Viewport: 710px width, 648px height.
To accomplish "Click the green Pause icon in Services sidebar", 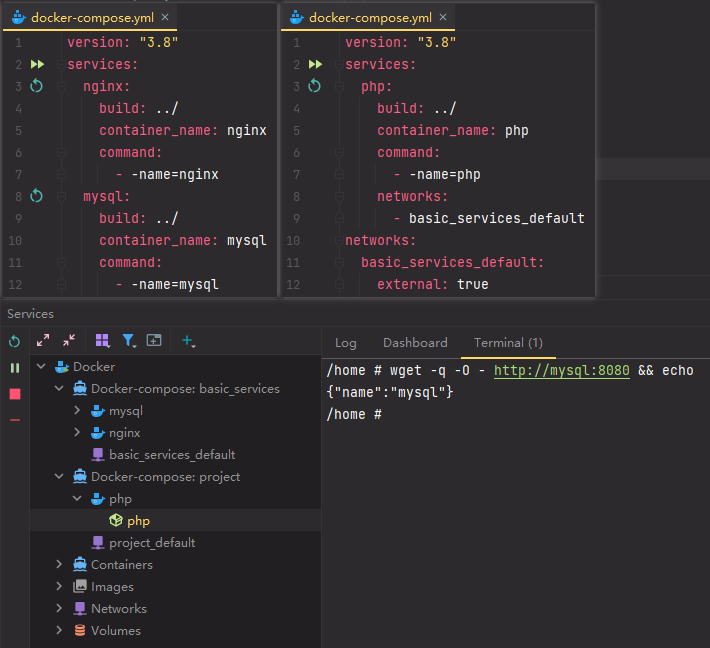I will [x=14, y=368].
